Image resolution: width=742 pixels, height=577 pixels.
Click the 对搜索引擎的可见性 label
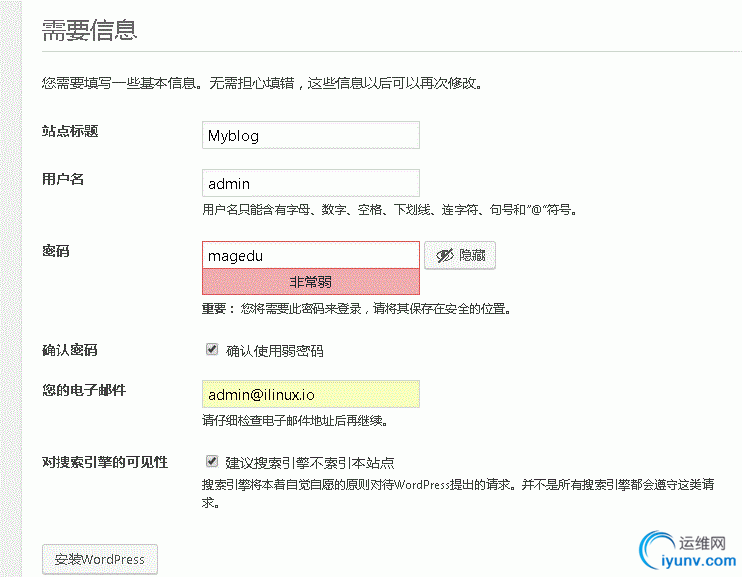pos(105,462)
